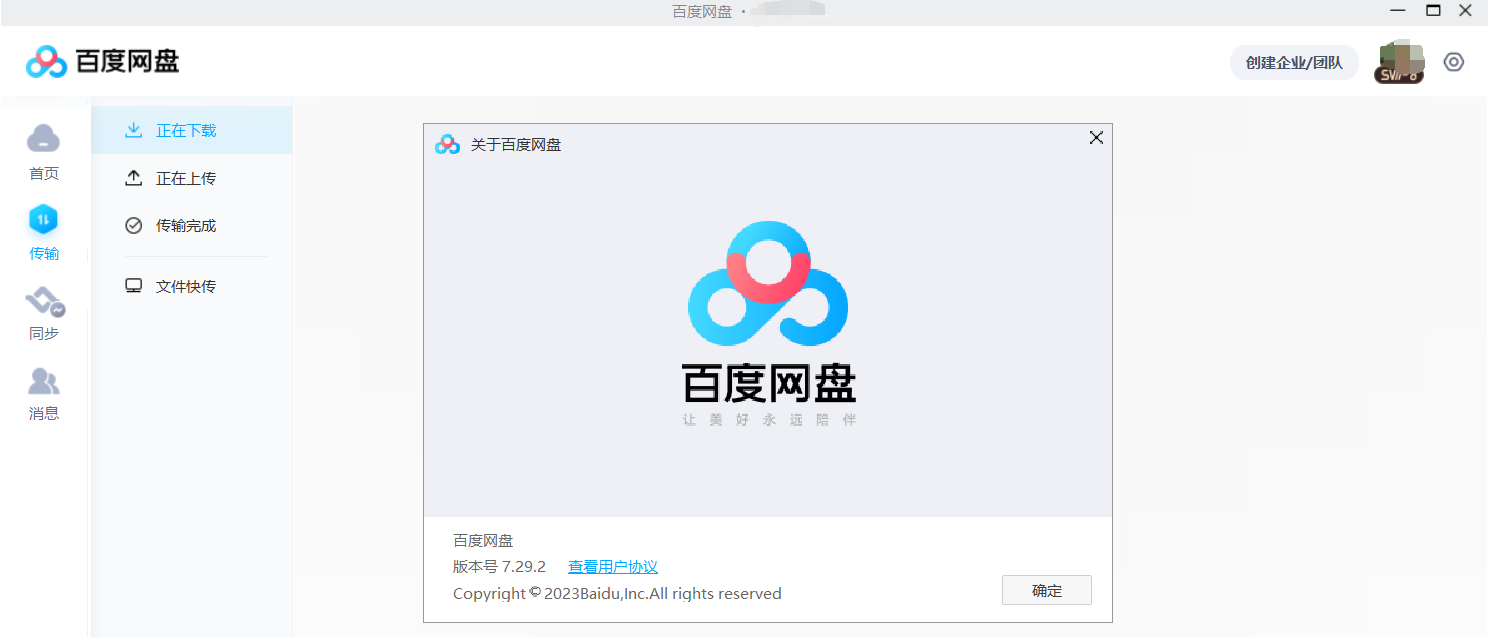Click the large Baidu Netdisk logo in About dialog

(x=768, y=284)
